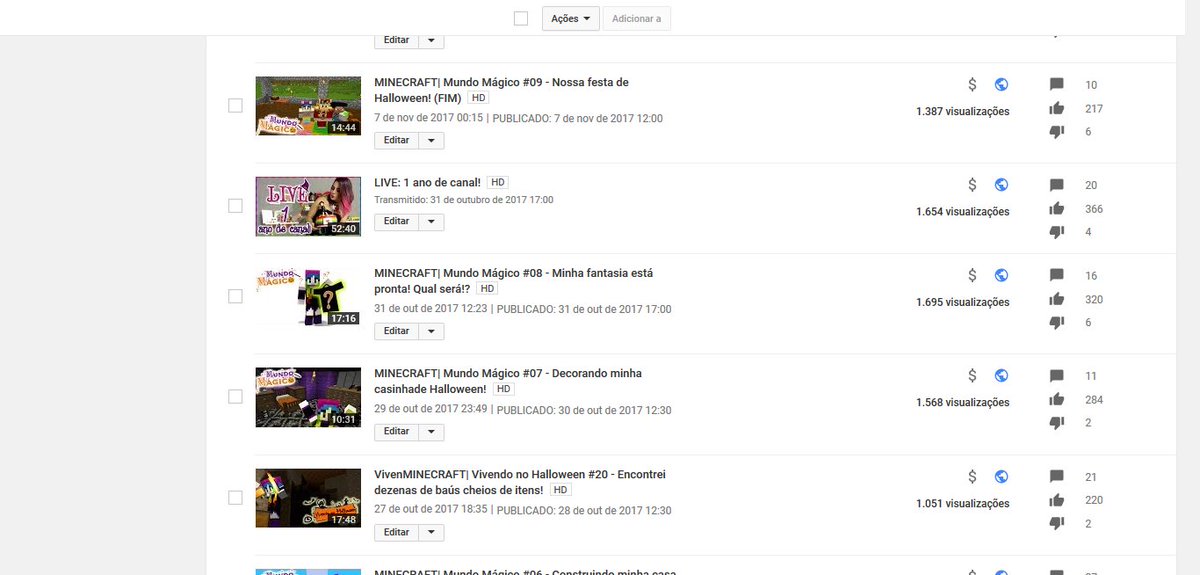The image size is (1200, 575).
Task: Tick the select-all checkbox beside Ações
Action: point(520,18)
